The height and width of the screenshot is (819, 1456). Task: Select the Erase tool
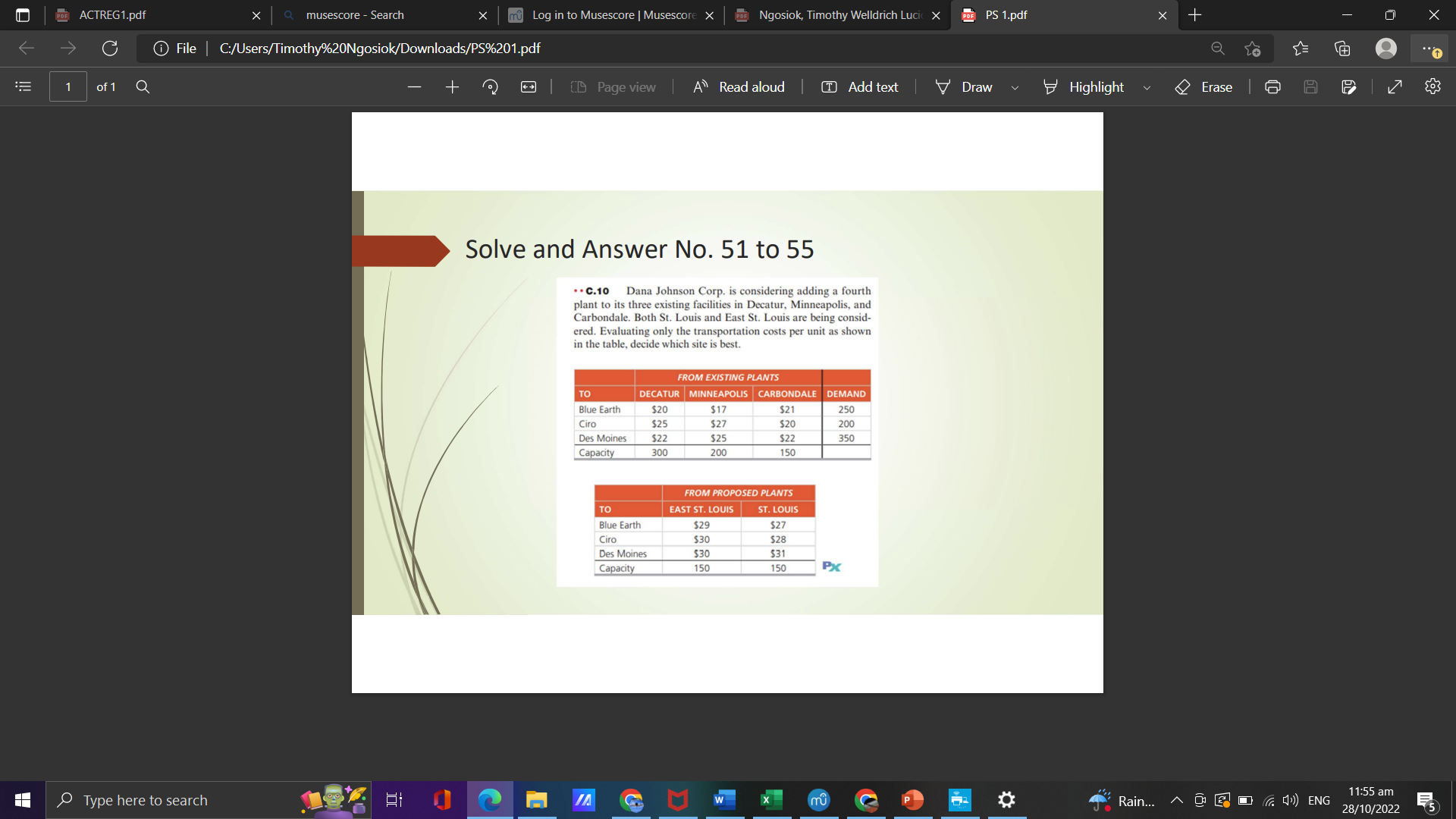click(x=1203, y=86)
